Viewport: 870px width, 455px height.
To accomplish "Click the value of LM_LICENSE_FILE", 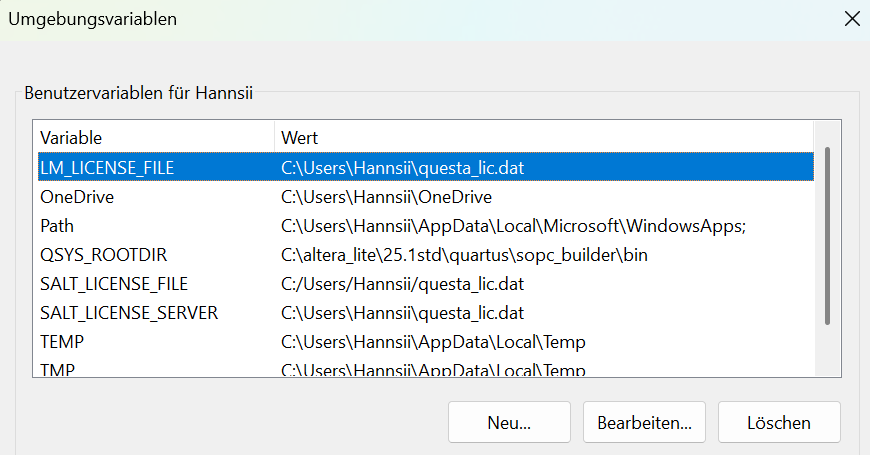I will click(x=402, y=168).
